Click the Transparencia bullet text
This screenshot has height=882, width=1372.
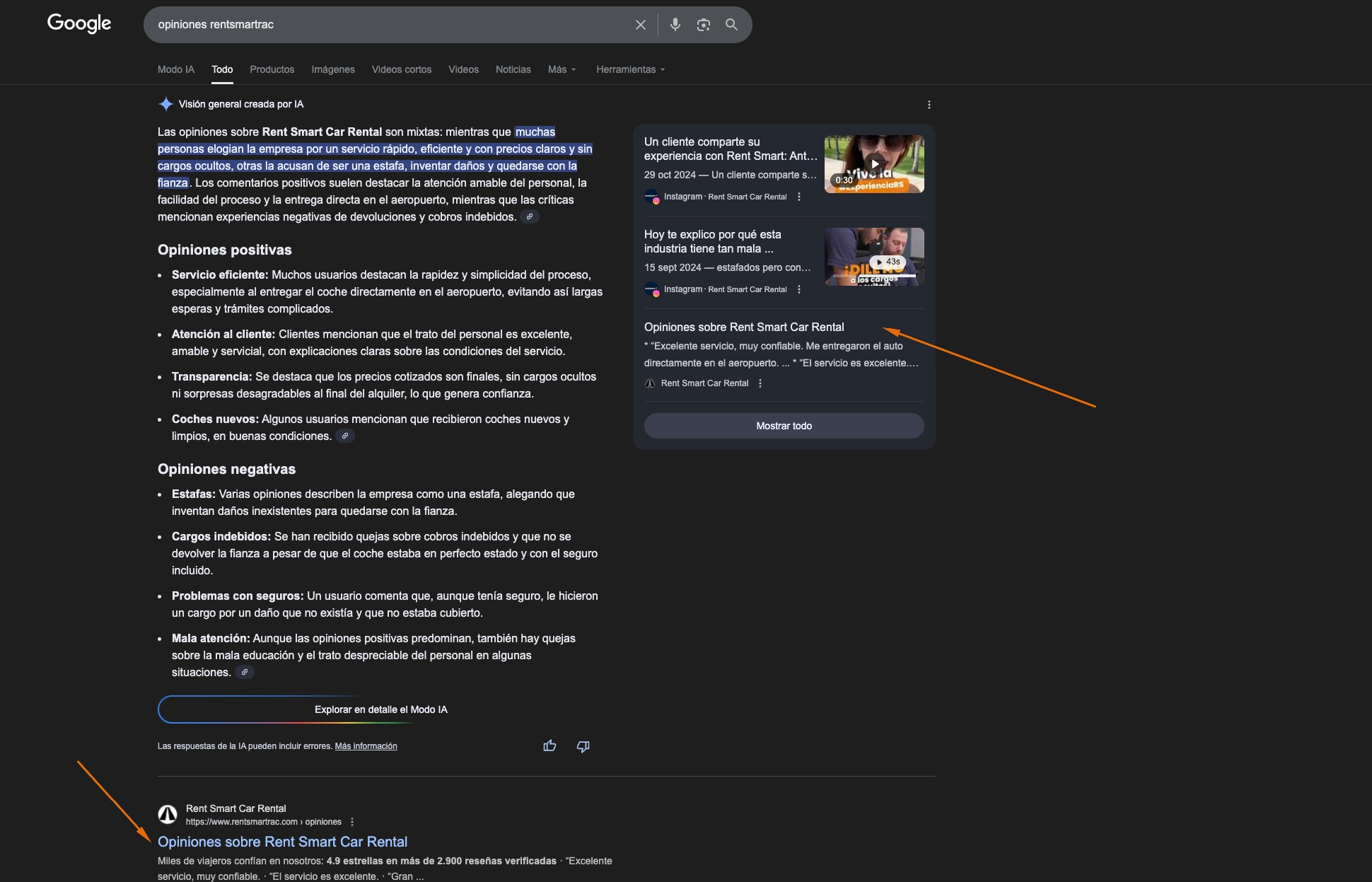tap(384, 385)
